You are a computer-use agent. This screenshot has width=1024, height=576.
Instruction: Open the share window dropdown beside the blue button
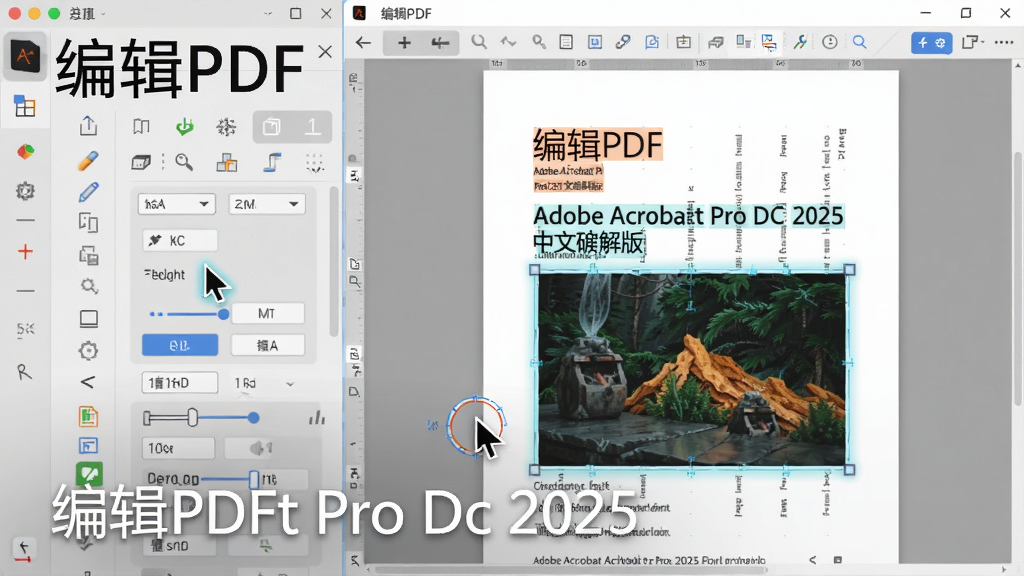click(x=973, y=42)
